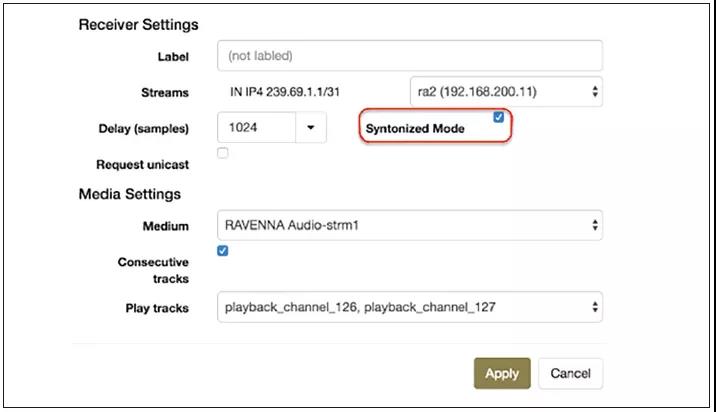Click the Receiver Settings heading
716x412 pixels.
(x=138, y=25)
